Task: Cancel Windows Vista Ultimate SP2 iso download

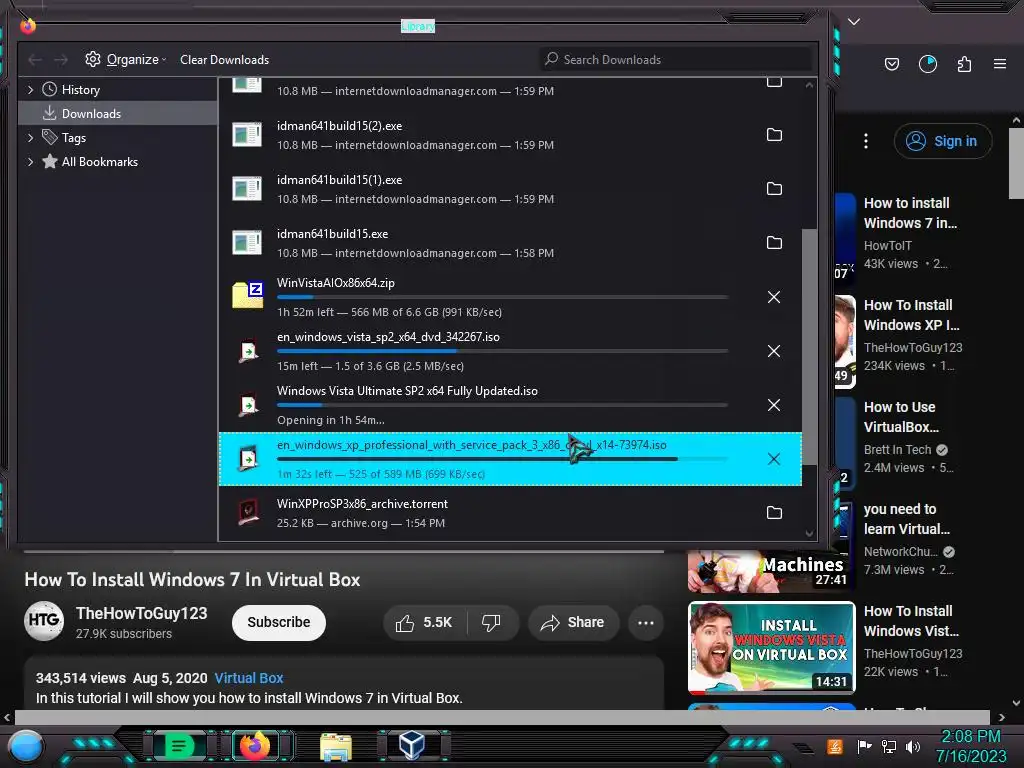Action: click(x=774, y=405)
